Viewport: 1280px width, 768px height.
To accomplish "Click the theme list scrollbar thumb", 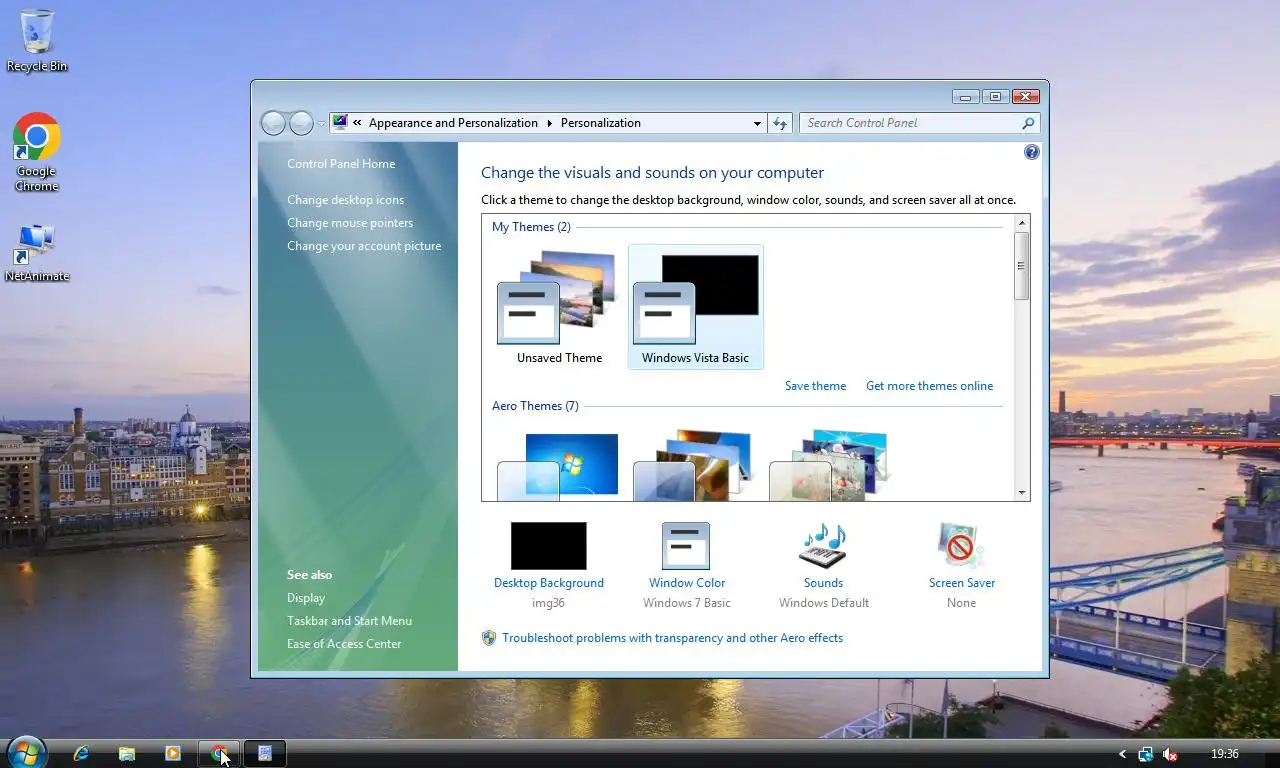I will click(1021, 266).
